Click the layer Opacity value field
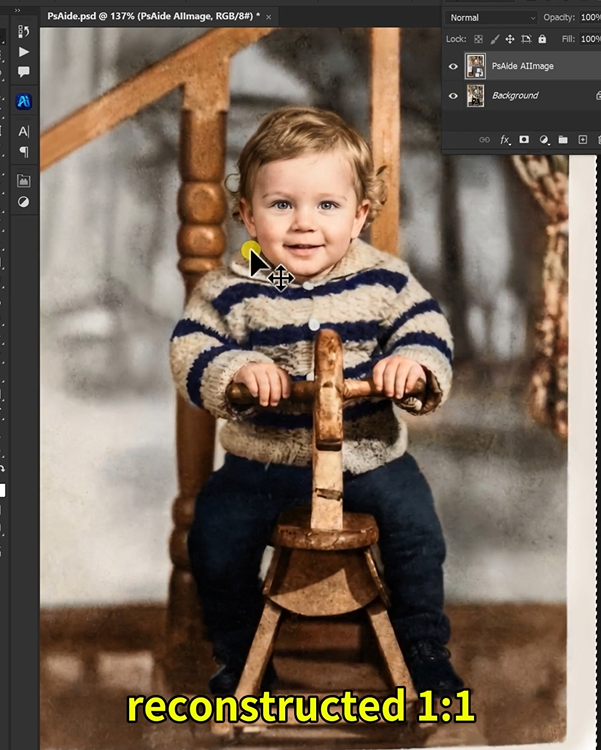601x750 pixels. pos(590,18)
